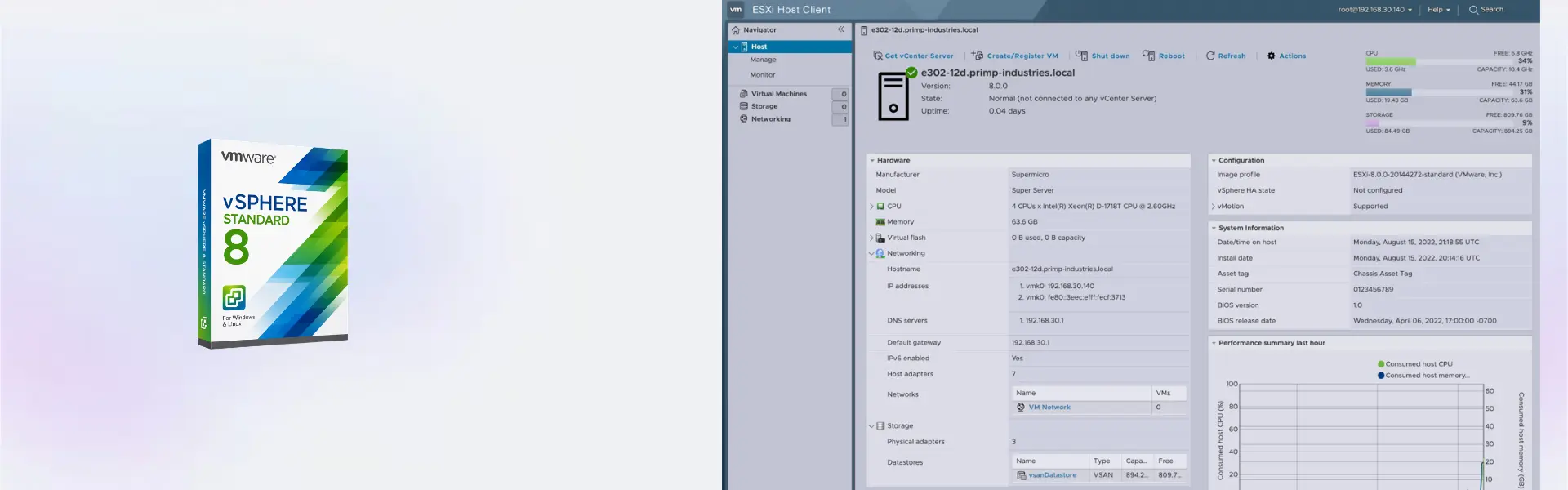
Task: Click the VM Network portgroup icon
Action: [x=1021, y=408]
